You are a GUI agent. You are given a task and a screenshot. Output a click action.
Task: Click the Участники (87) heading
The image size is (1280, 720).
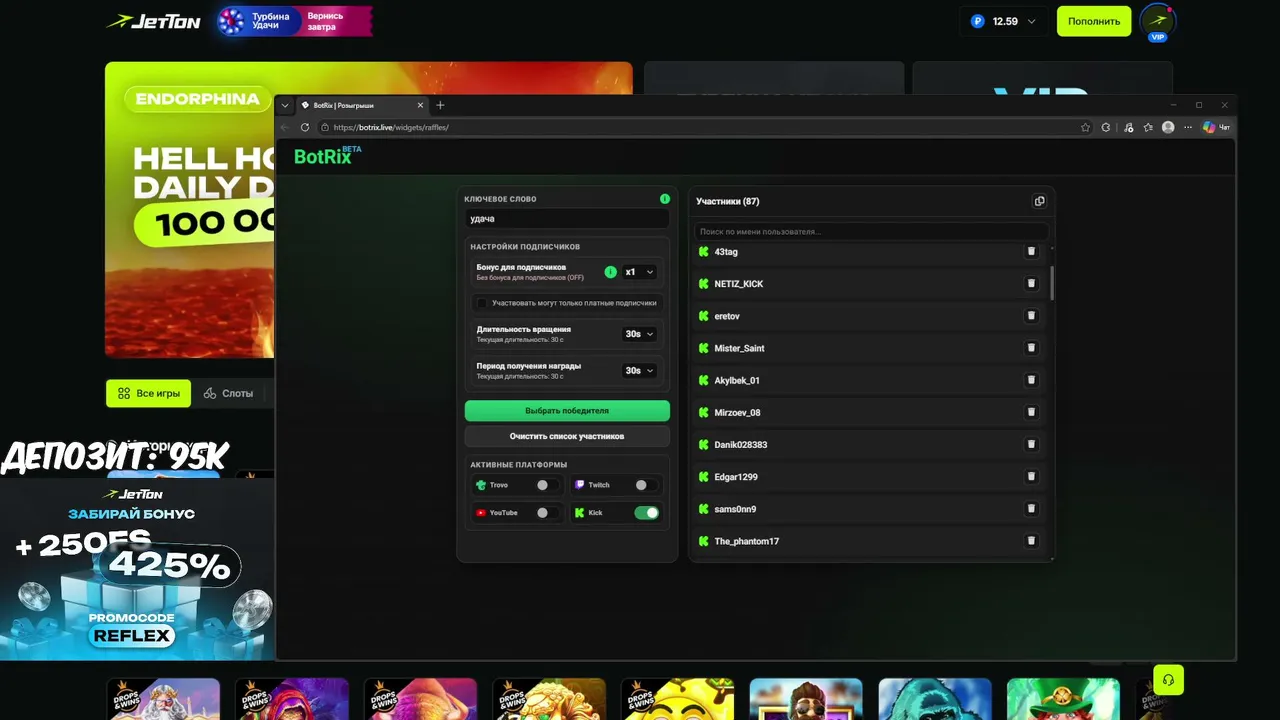tap(728, 201)
